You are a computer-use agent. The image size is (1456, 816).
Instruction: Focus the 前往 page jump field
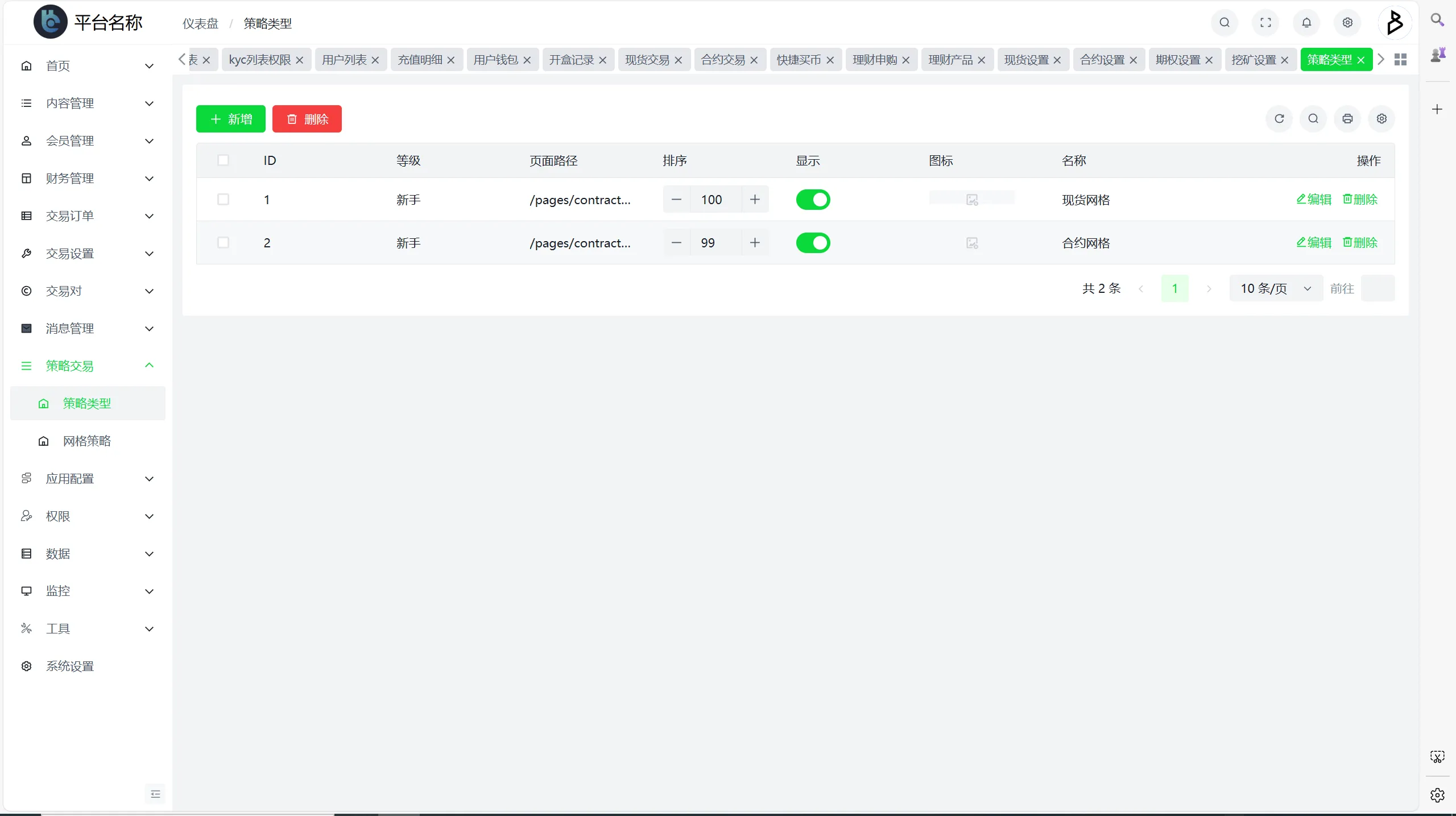[1378, 288]
